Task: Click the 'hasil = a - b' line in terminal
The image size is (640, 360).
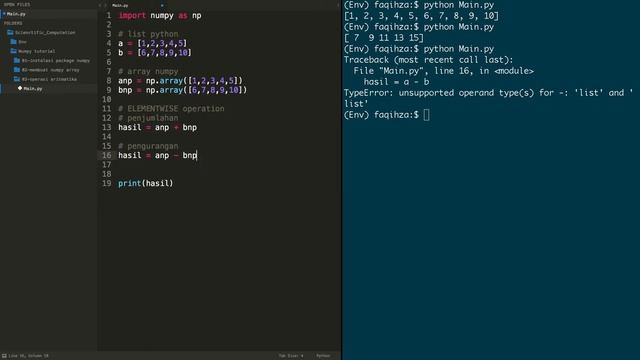Action: (x=396, y=82)
